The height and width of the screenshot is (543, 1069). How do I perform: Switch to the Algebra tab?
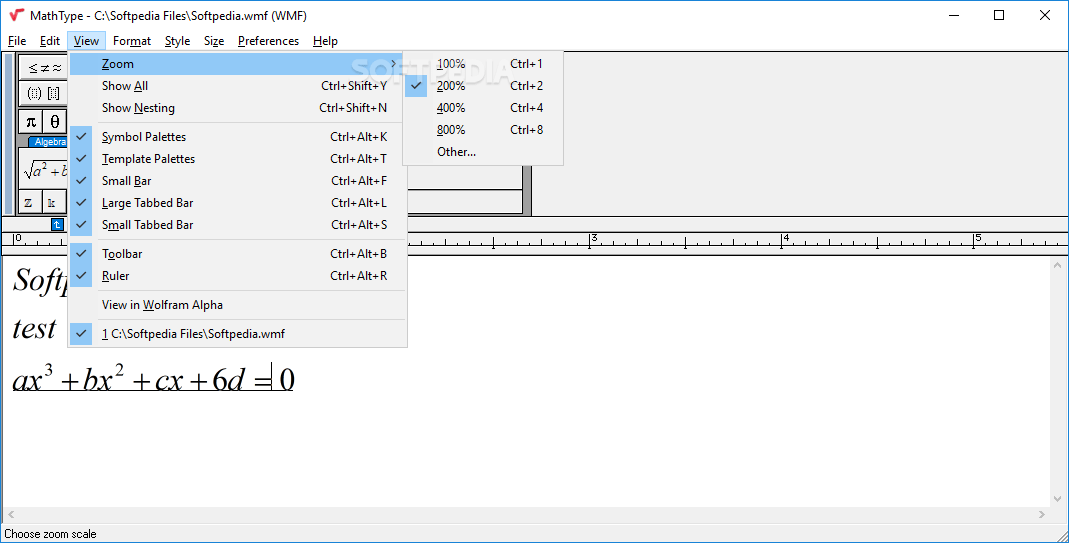tap(48, 142)
